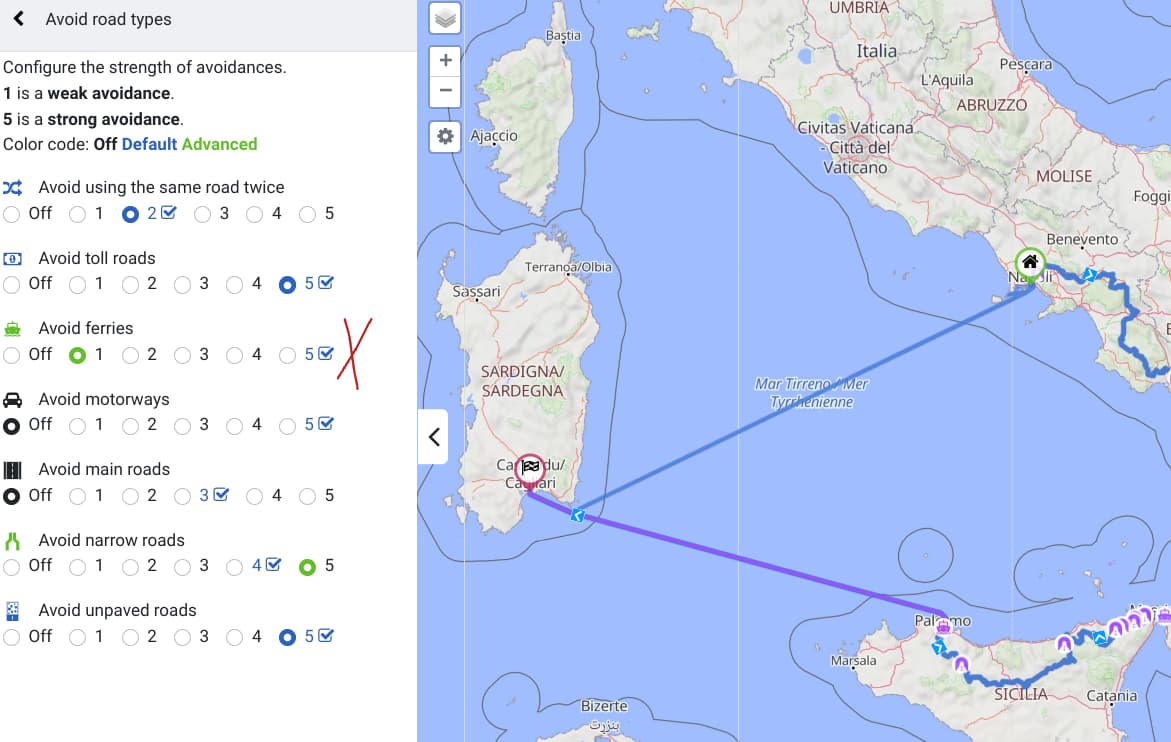The width and height of the screenshot is (1171, 742).
Task: Click the ferry waypoint icon at Palermo
Action: point(942,626)
